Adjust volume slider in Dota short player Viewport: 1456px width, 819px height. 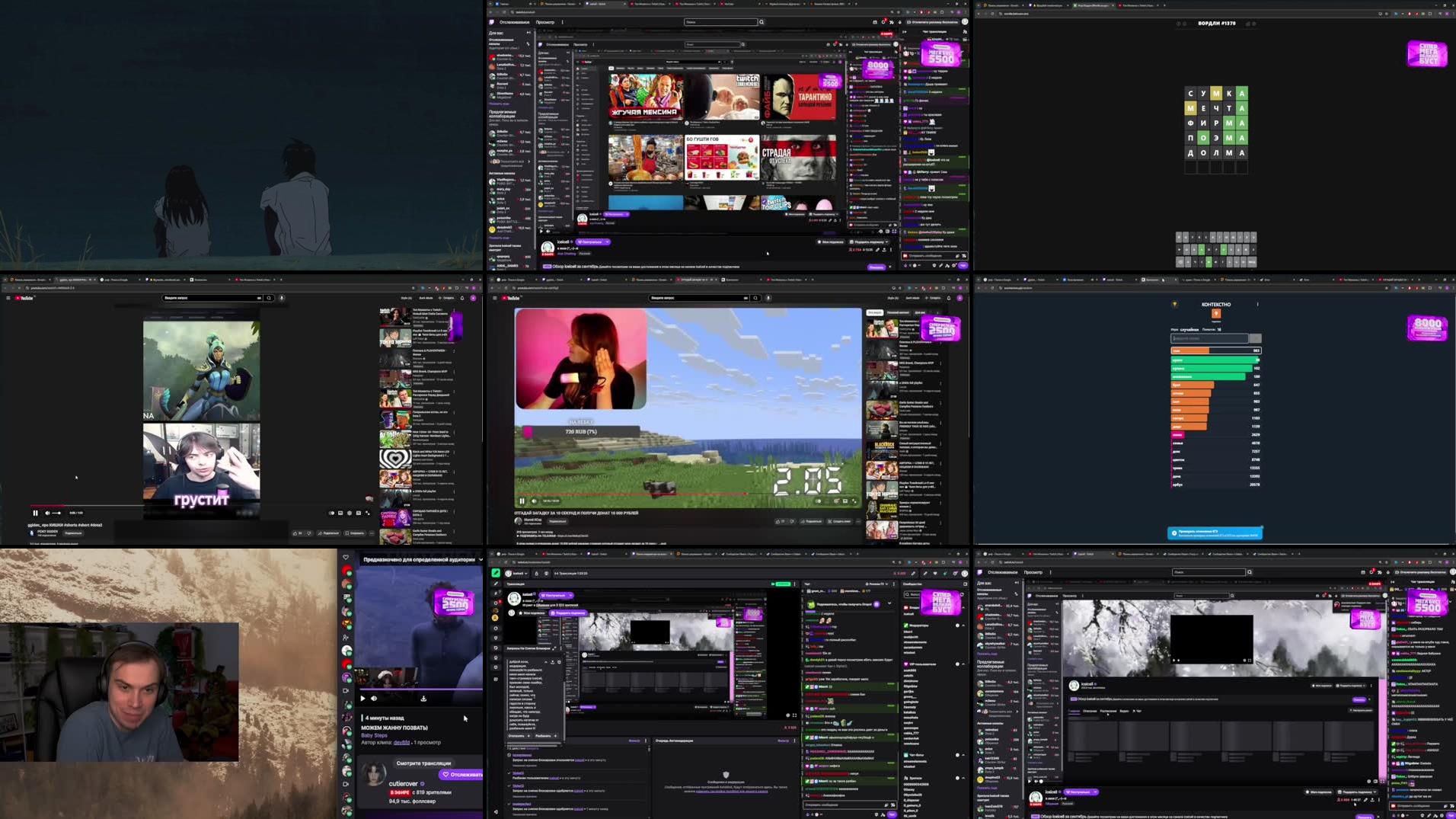click(56, 513)
